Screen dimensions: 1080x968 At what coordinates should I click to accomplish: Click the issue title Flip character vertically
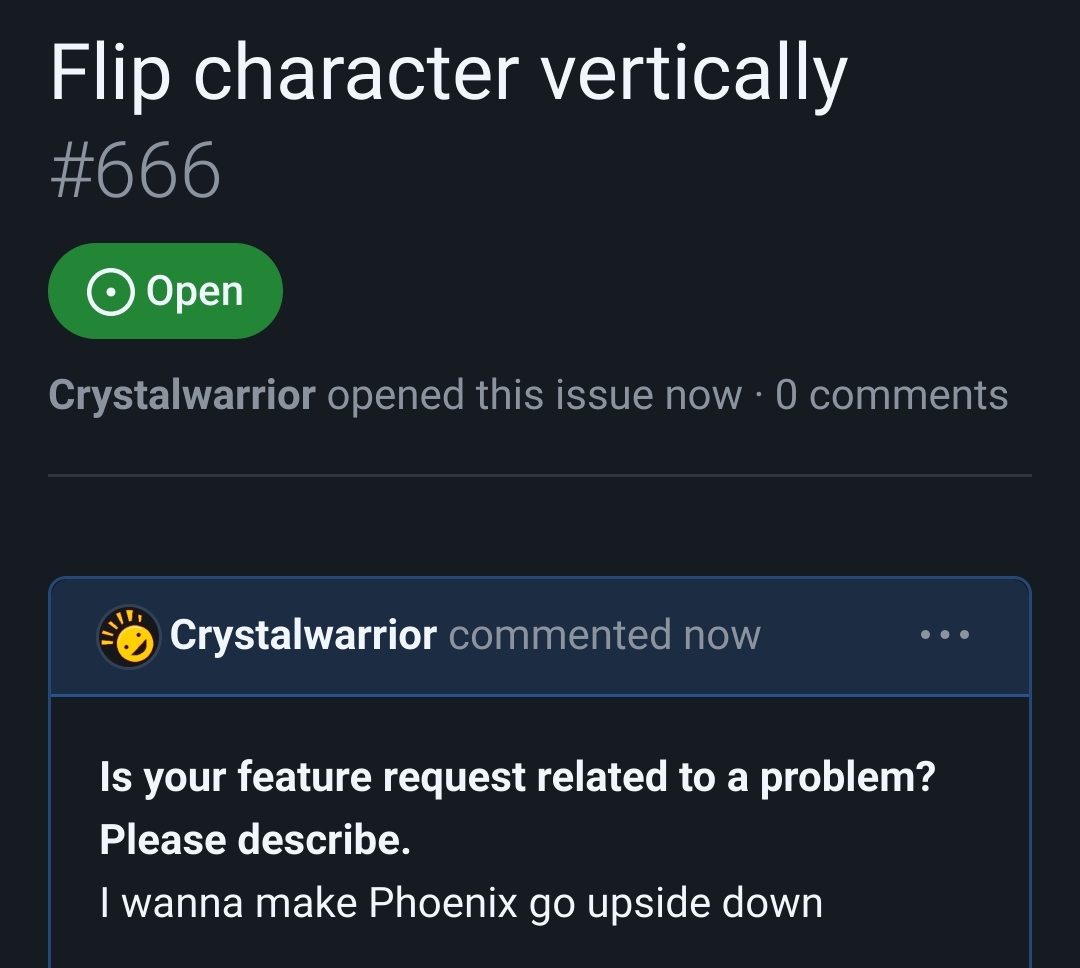tap(452, 70)
